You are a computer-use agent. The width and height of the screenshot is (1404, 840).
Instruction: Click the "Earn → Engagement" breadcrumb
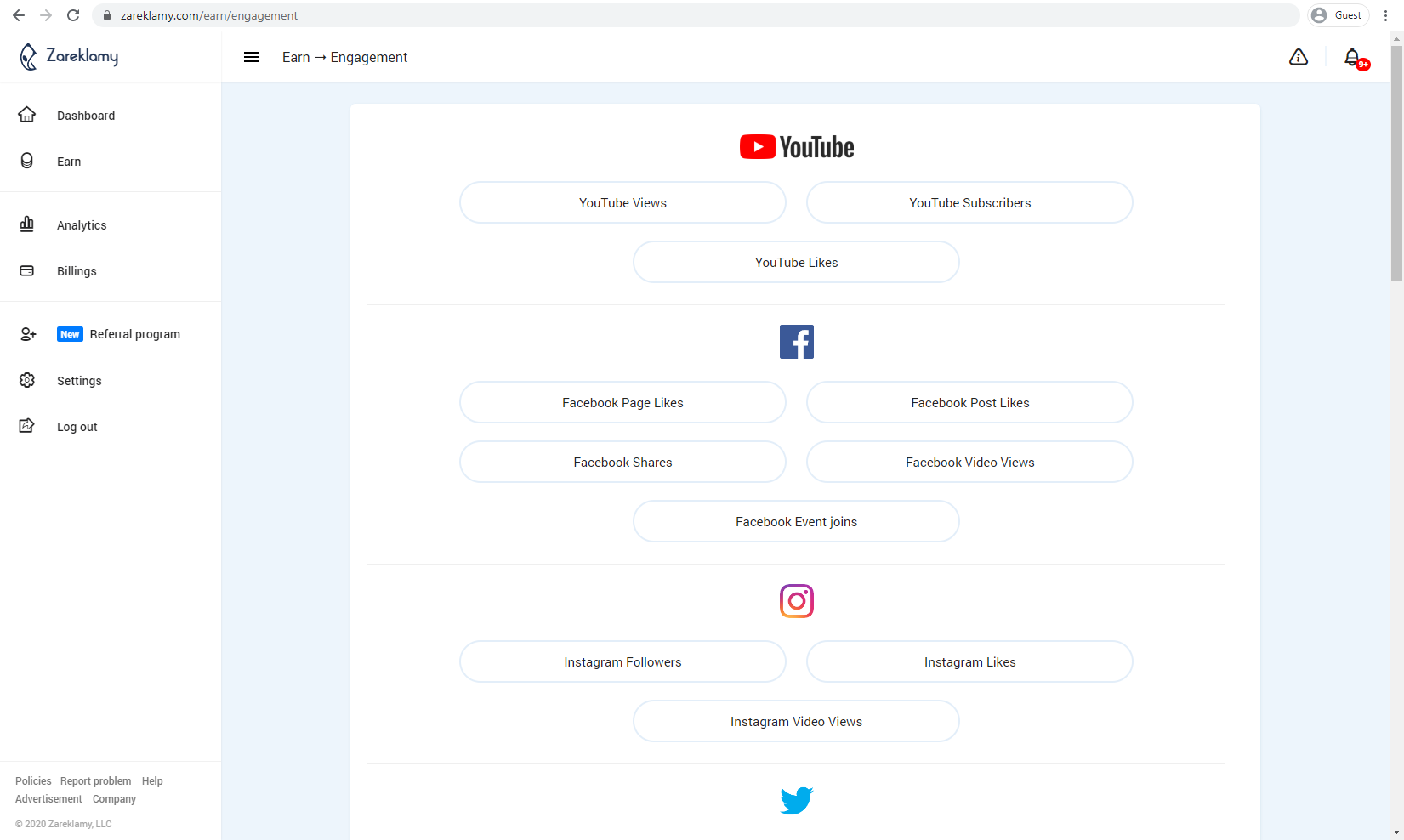pyautogui.click(x=344, y=57)
